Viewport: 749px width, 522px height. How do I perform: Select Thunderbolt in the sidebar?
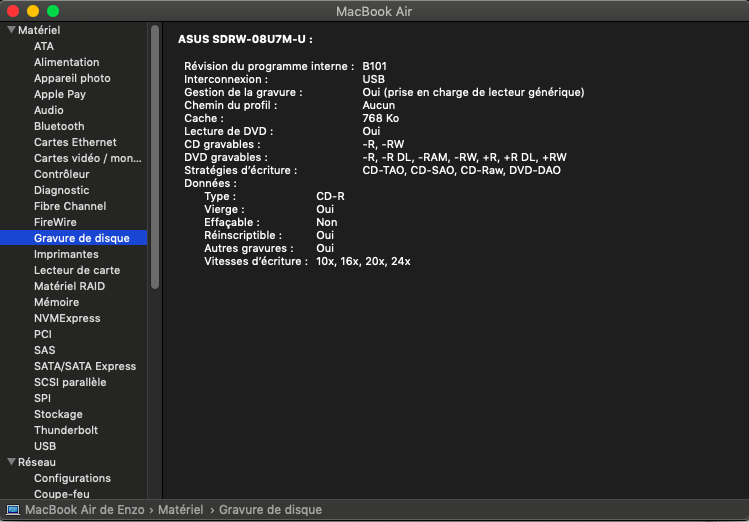66,430
